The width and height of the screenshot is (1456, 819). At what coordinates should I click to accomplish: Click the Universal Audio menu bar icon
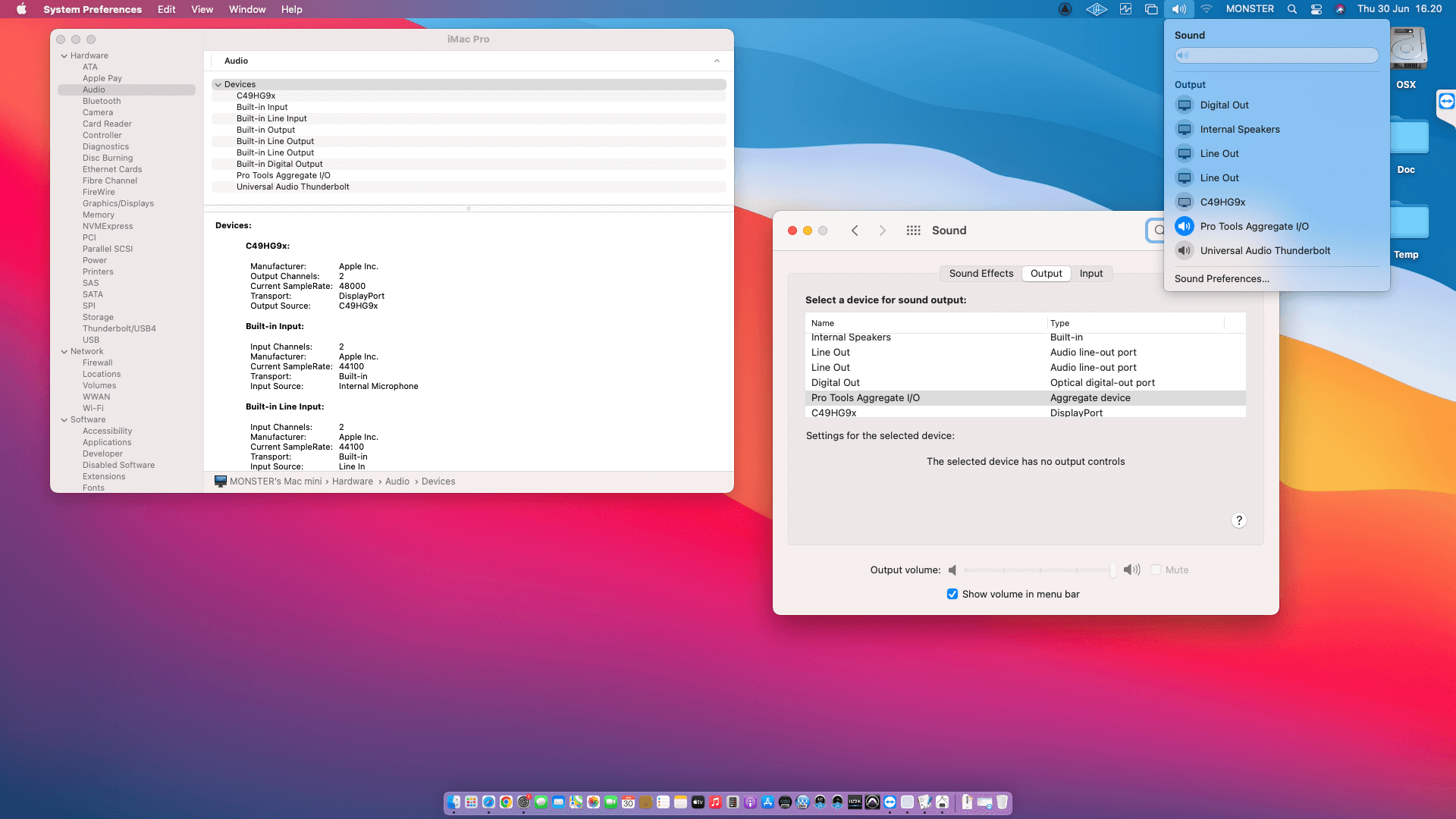1096,9
